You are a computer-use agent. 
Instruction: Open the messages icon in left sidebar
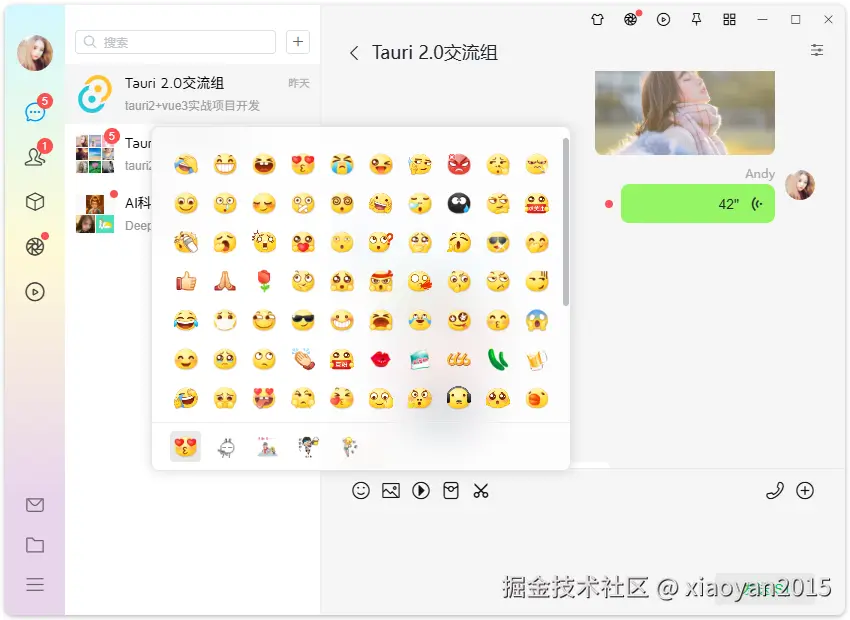(35, 112)
